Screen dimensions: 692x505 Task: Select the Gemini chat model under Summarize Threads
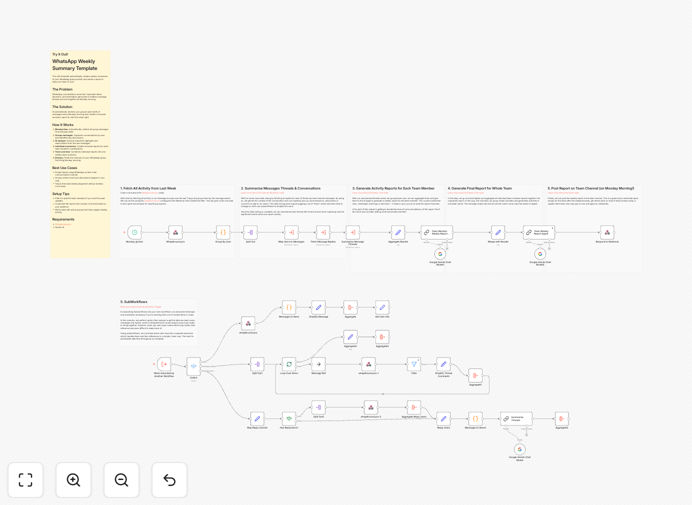[520, 449]
